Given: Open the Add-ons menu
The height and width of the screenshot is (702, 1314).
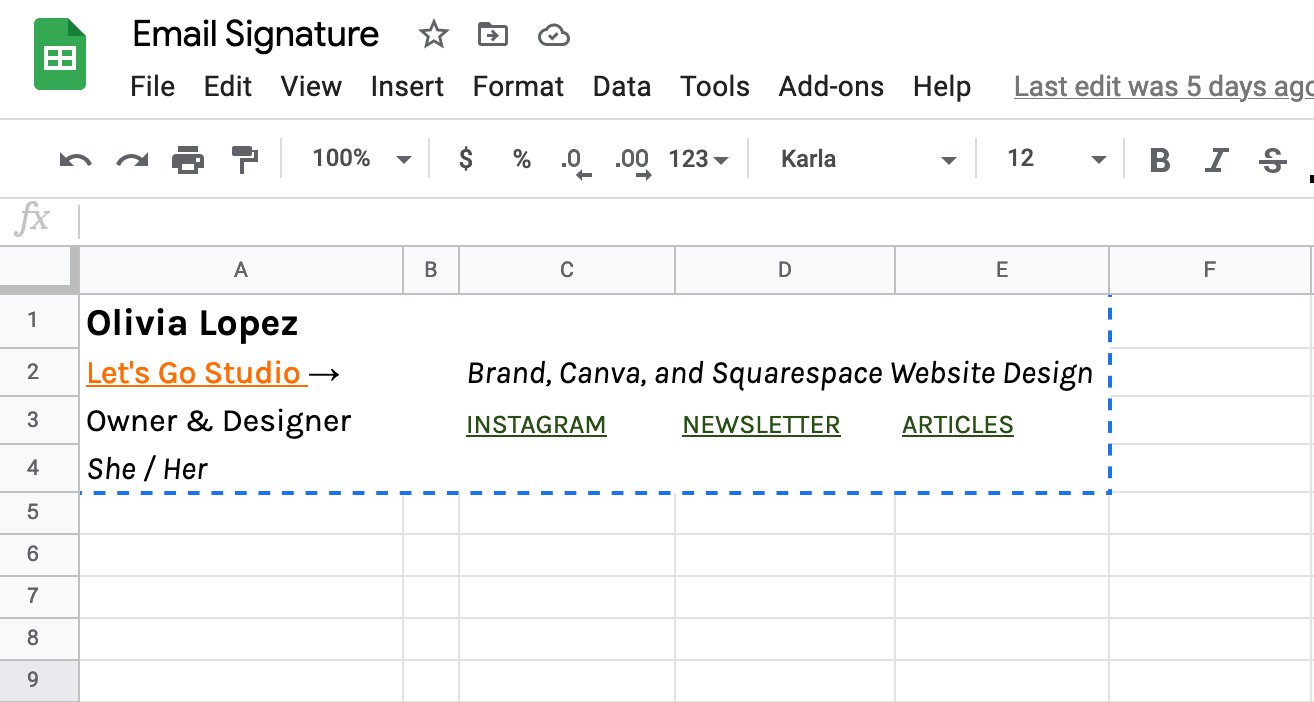Looking at the screenshot, I should coord(831,87).
